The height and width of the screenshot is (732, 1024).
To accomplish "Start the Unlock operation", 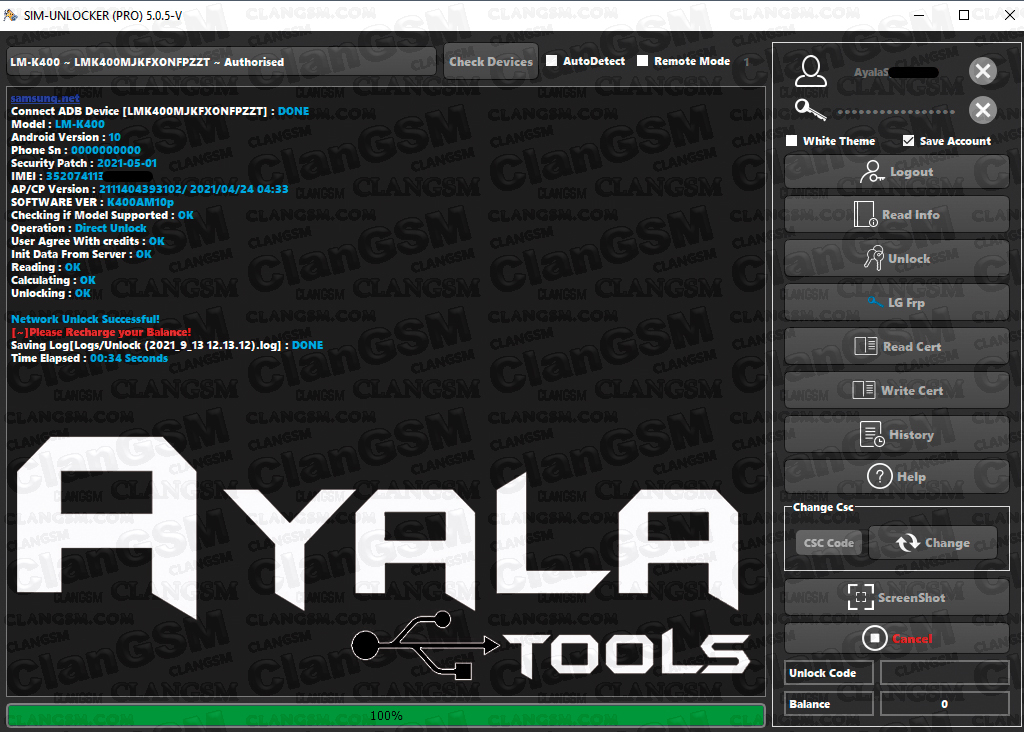I will pyautogui.click(x=897, y=259).
